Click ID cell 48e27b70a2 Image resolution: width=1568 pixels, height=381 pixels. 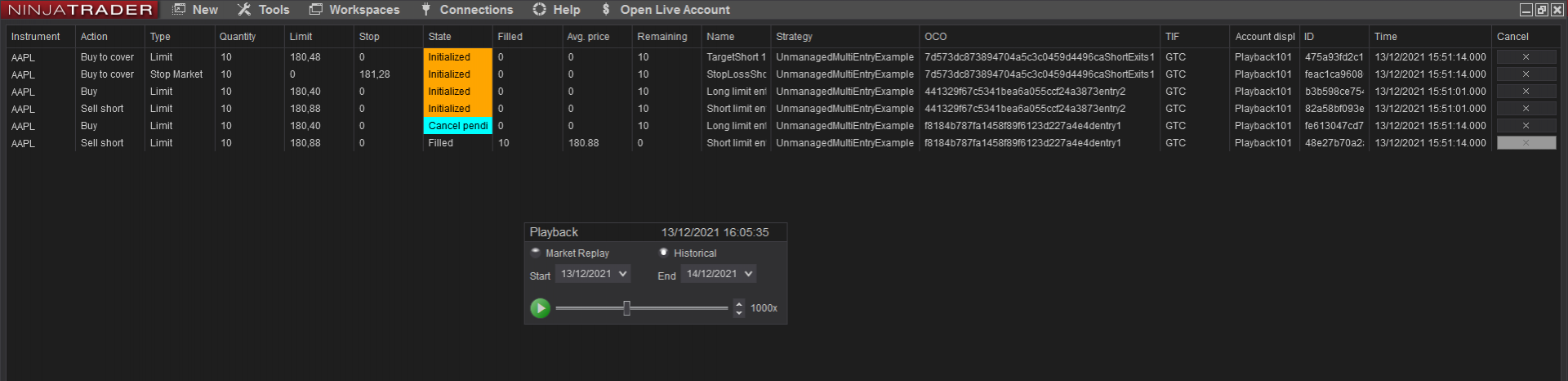coord(1334,143)
